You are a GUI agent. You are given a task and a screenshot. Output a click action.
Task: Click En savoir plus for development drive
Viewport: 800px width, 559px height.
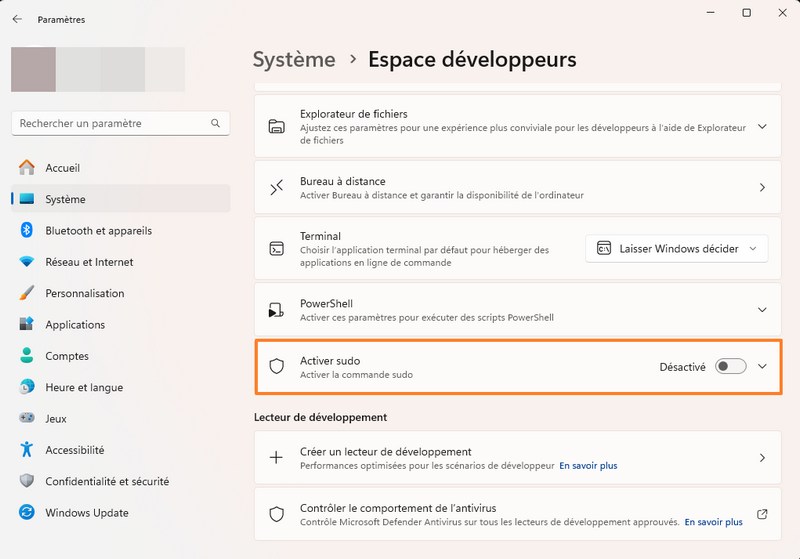coord(588,465)
